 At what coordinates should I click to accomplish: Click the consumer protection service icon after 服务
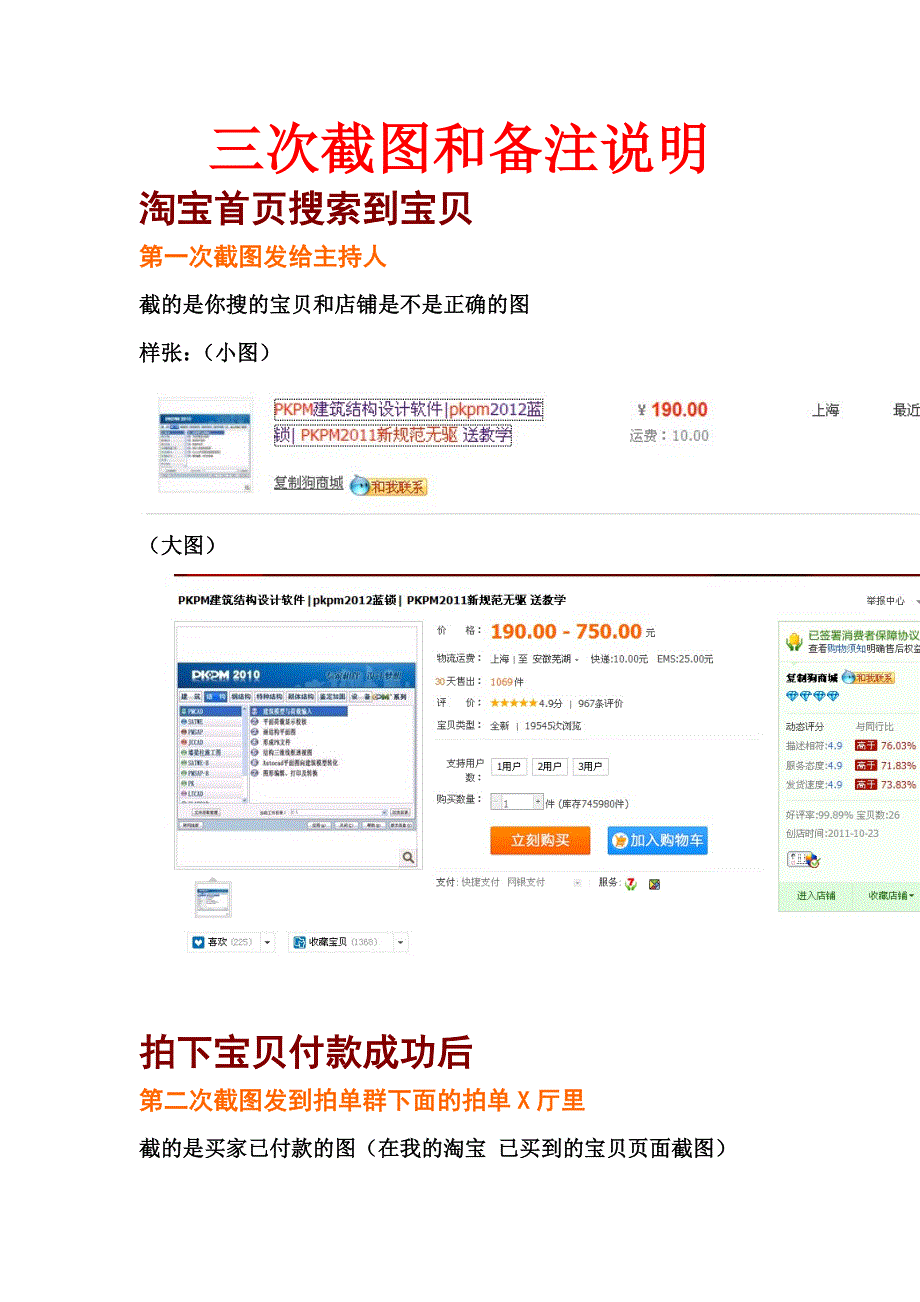point(630,884)
